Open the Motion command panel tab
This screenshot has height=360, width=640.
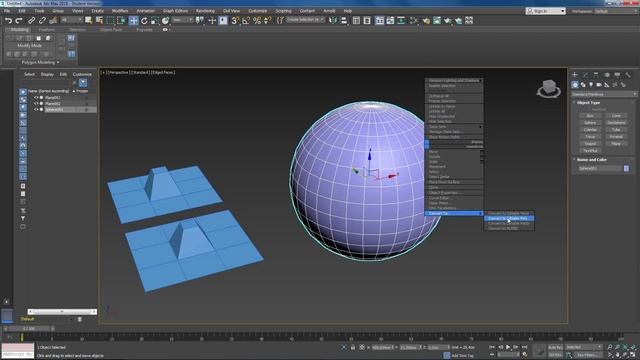pyautogui.click(x=607, y=75)
